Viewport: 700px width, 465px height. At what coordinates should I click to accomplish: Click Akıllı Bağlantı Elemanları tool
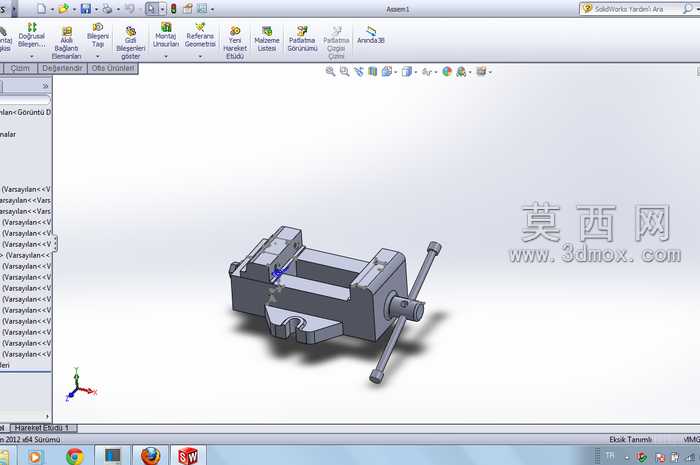[x=67, y=43]
